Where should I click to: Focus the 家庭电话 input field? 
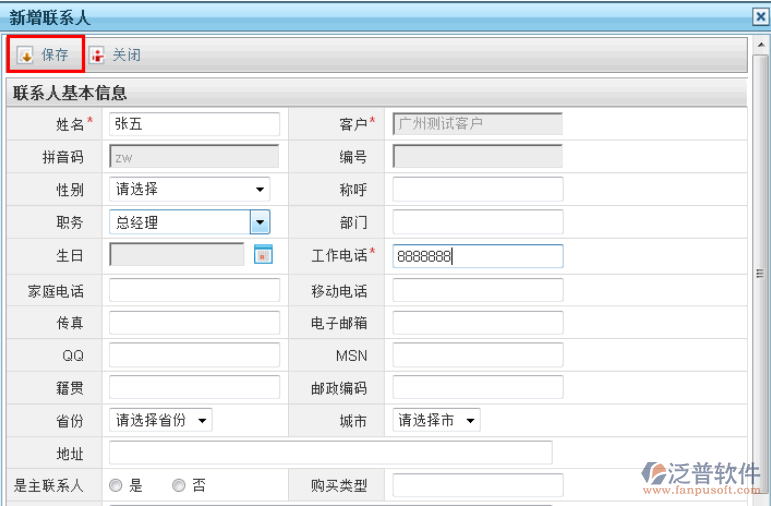click(194, 290)
